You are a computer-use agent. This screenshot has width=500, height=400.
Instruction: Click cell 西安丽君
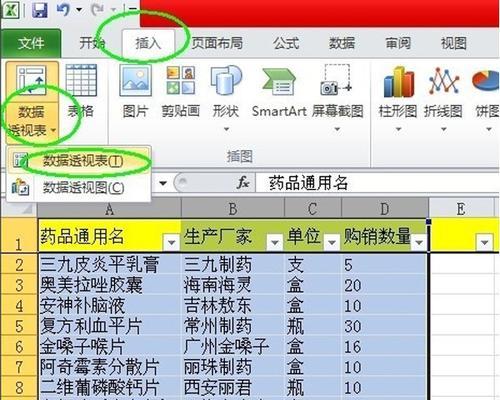tap(233, 387)
